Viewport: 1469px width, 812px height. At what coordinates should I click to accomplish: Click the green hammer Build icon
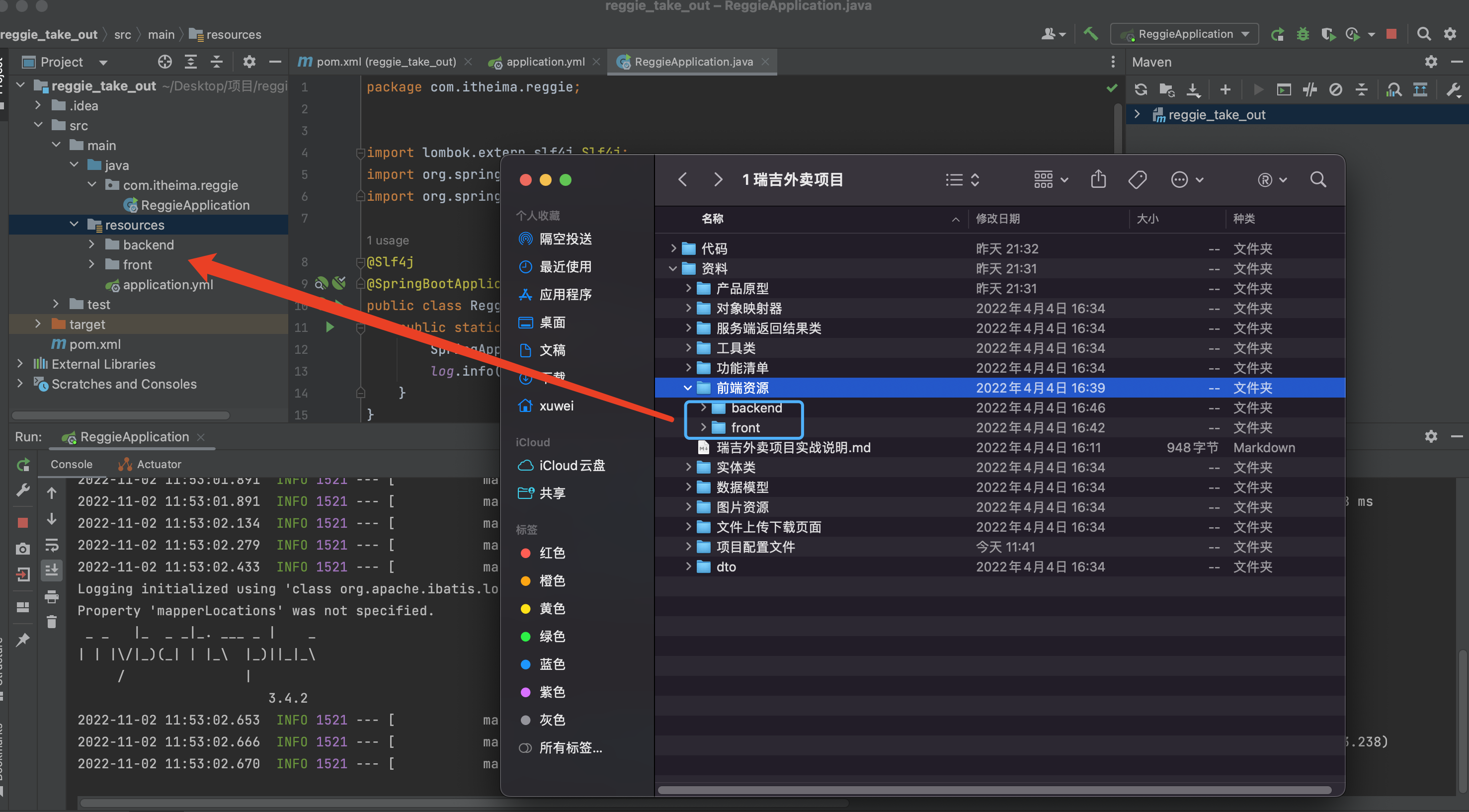tap(1090, 34)
